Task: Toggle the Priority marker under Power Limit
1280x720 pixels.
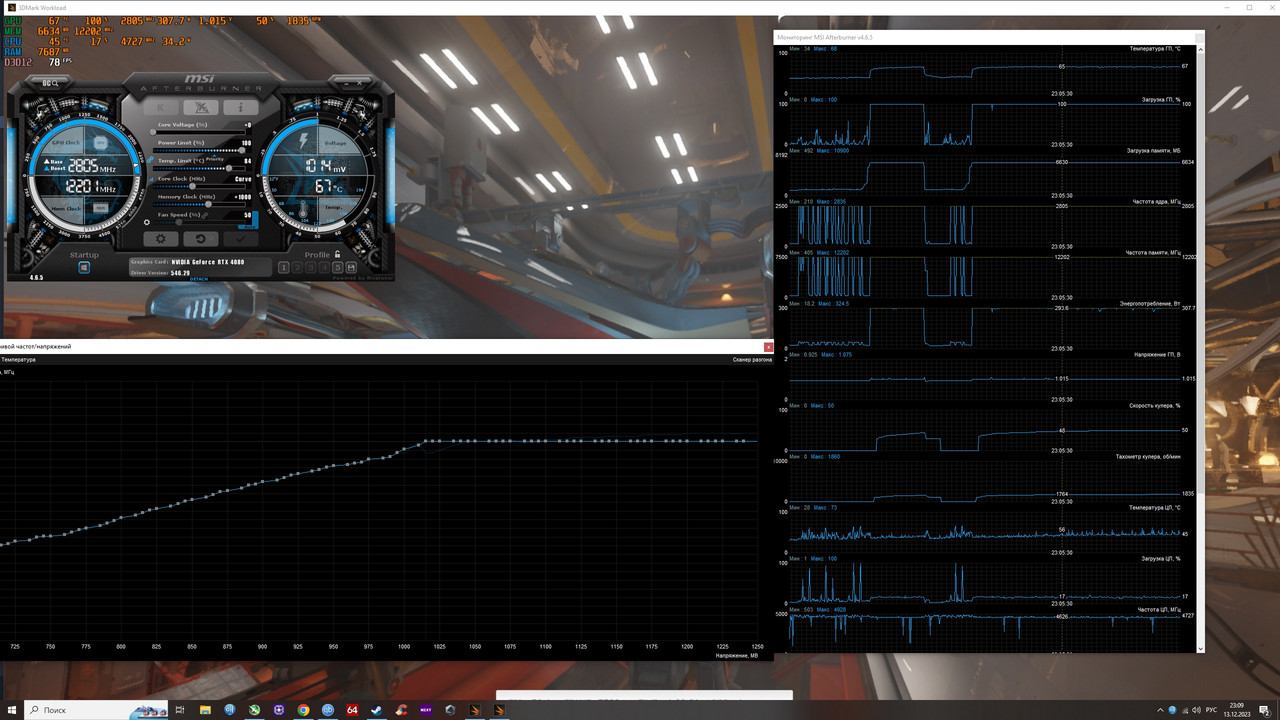Action: pyautogui.click(x=214, y=158)
